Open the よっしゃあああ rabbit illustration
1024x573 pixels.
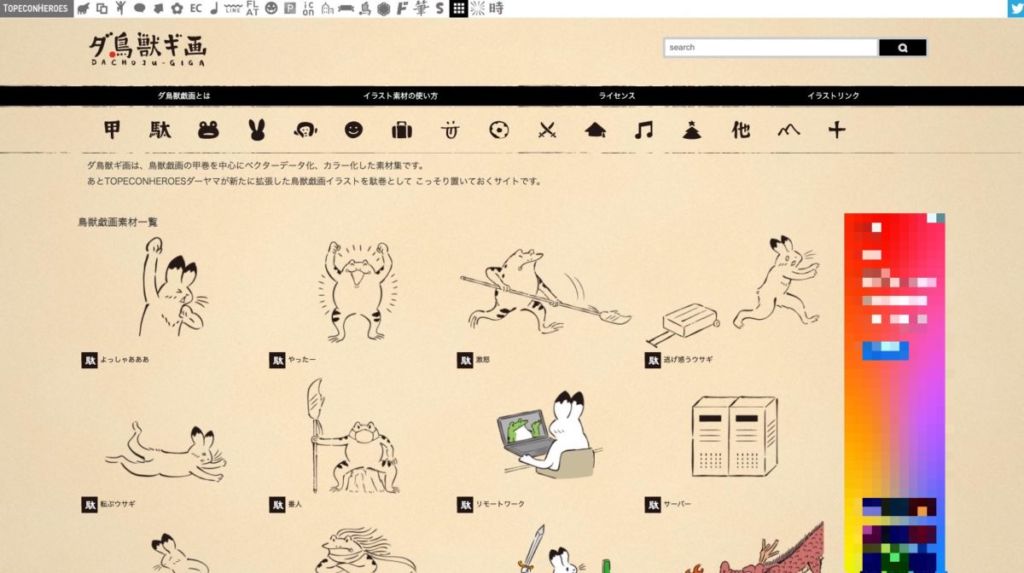[x=174, y=287]
